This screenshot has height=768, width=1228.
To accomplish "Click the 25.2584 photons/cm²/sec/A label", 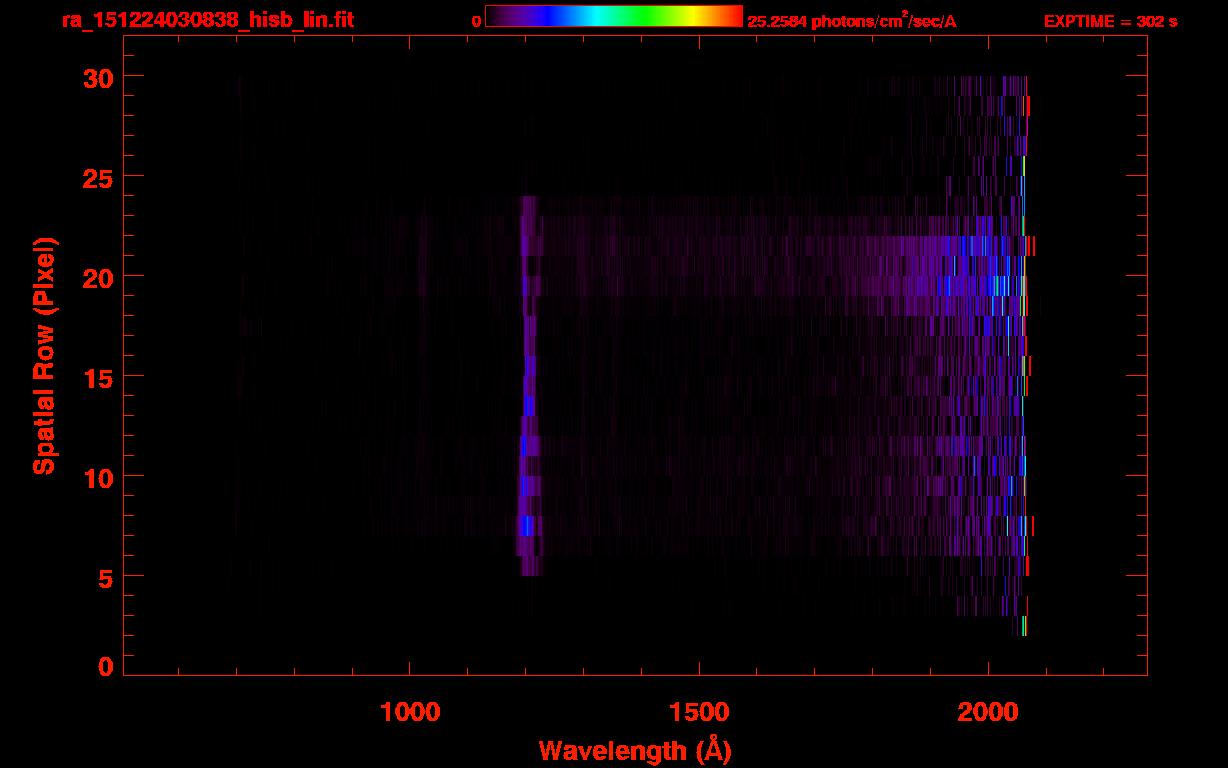I will pyautogui.click(x=852, y=20).
